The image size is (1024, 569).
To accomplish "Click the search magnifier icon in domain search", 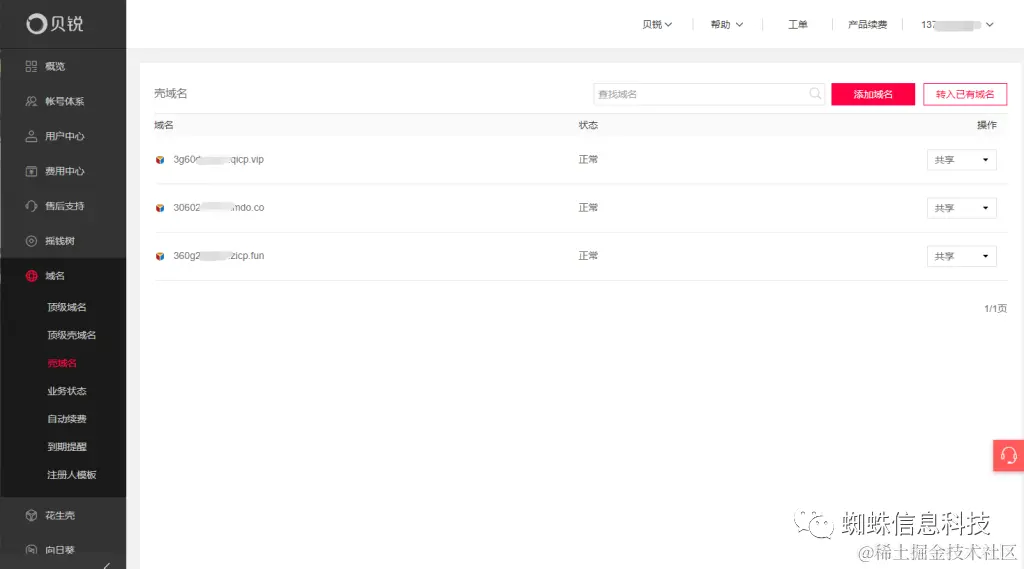I will (x=815, y=93).
